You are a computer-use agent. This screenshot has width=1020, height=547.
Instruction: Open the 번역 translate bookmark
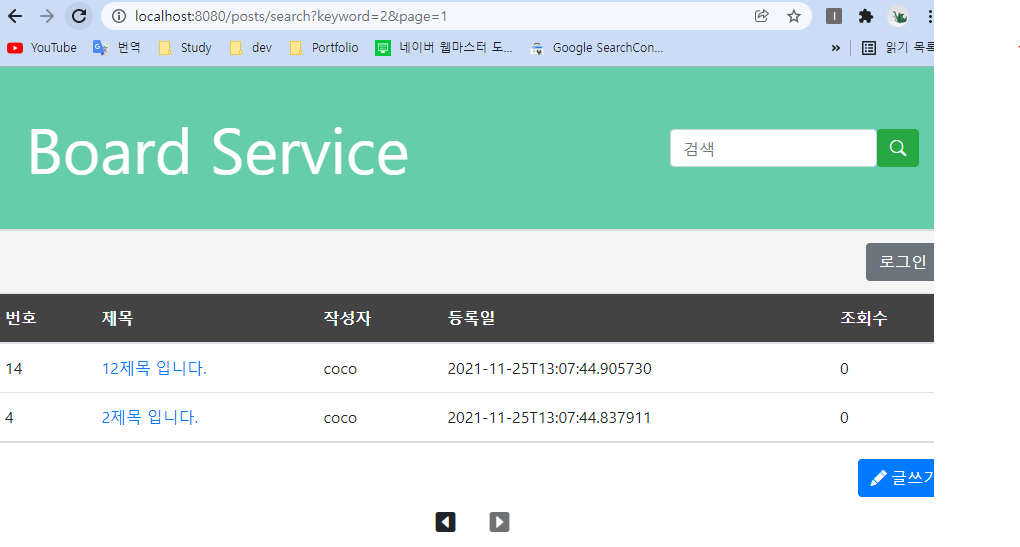117,47
